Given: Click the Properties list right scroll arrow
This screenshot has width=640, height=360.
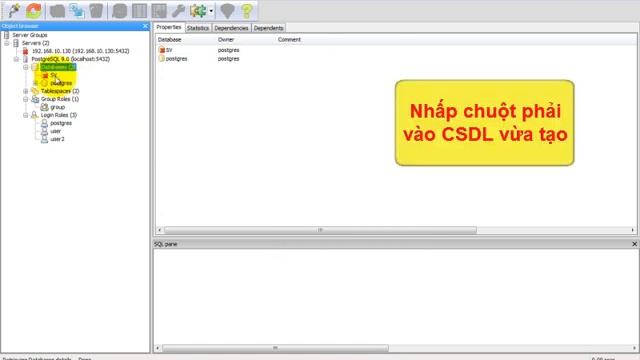Looking at the screenshot, I should 633,230.
